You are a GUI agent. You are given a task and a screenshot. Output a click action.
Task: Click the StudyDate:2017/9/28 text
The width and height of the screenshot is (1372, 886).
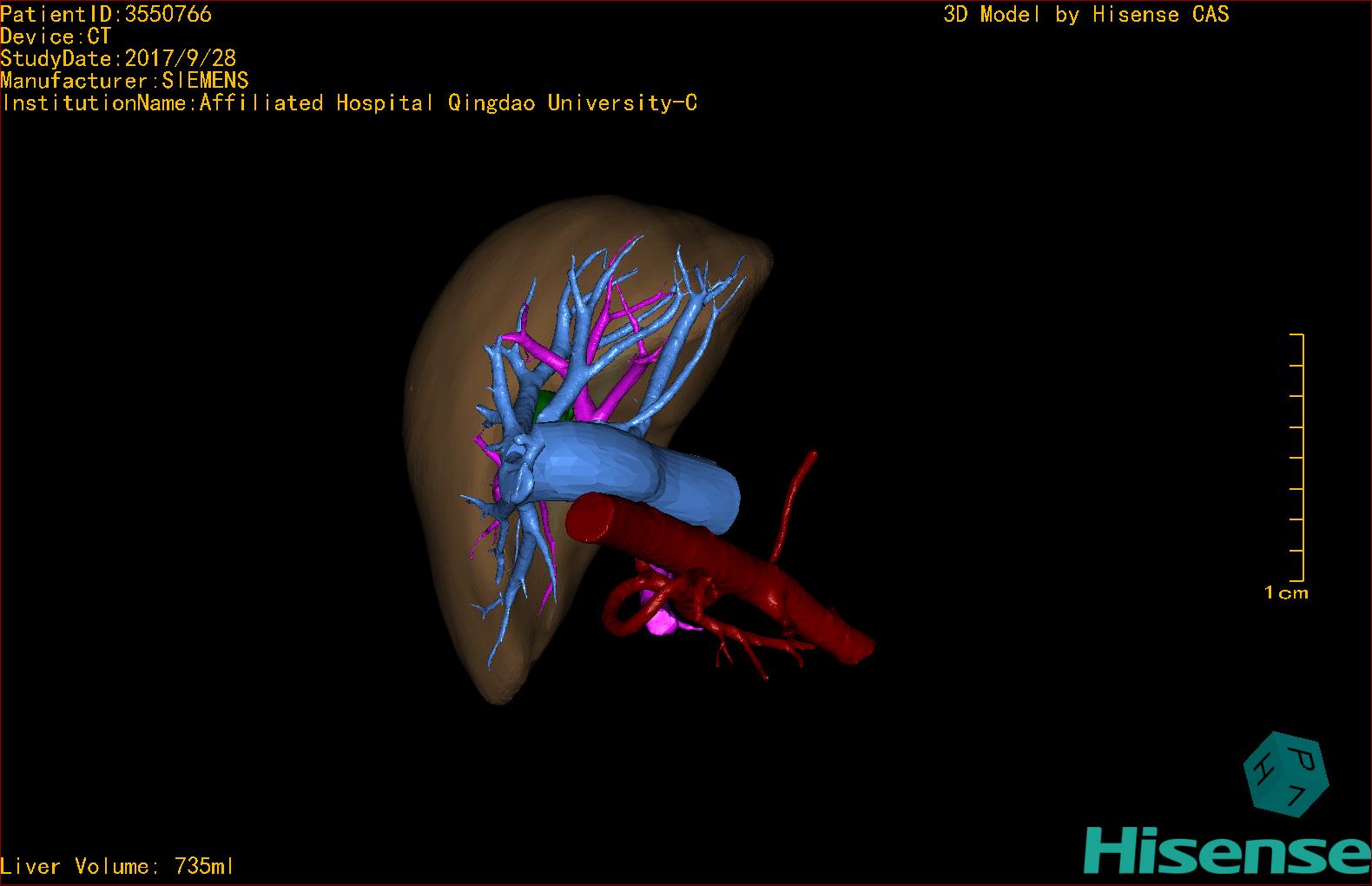pyautogui.click(x=118, y=58)
